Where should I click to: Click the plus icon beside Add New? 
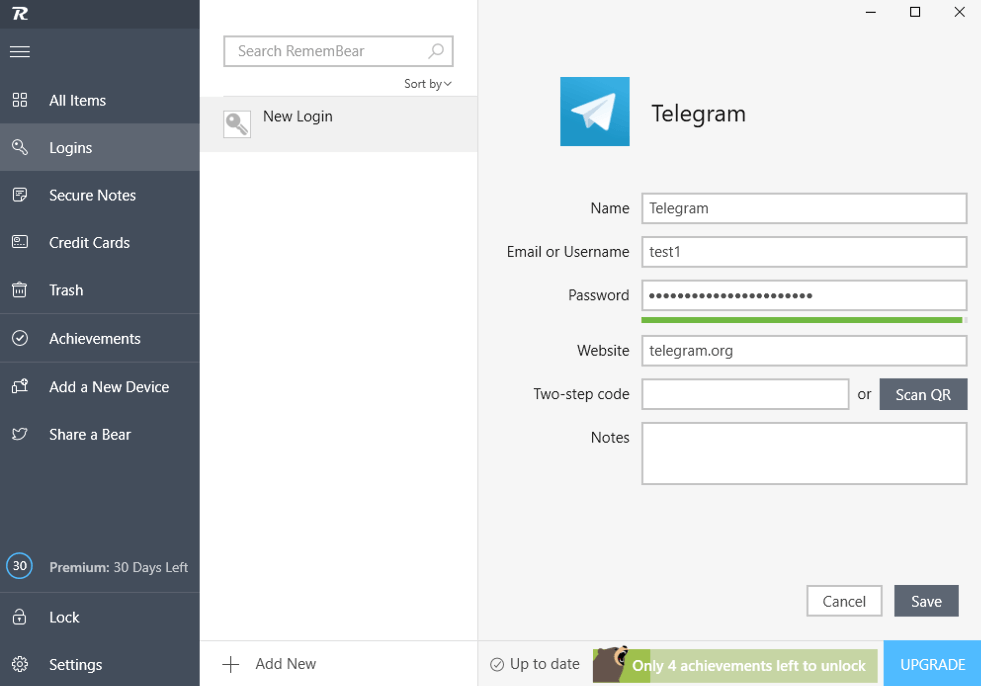click(x=231, y=664)
